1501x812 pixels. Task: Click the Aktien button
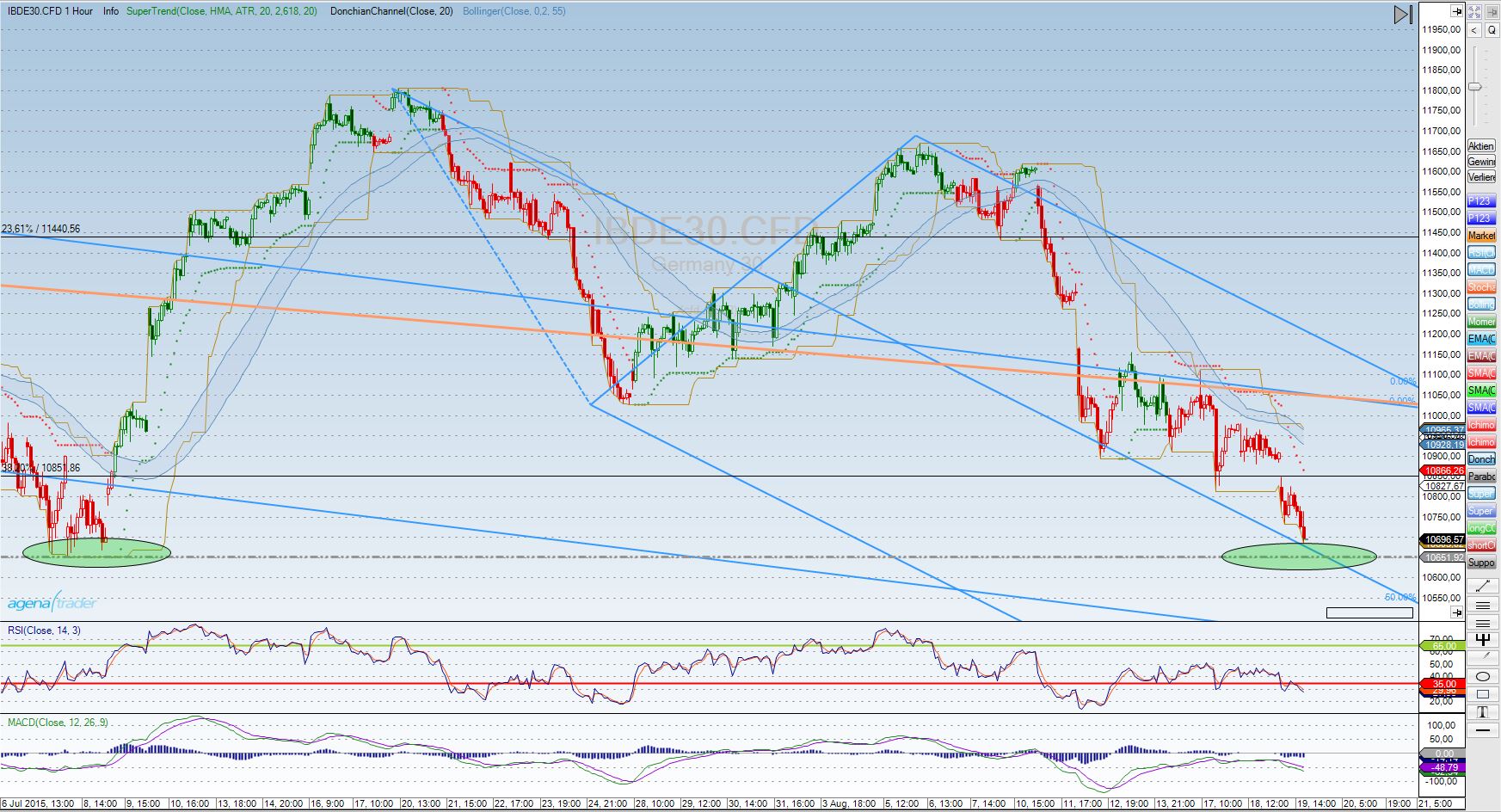point(1481,146)
